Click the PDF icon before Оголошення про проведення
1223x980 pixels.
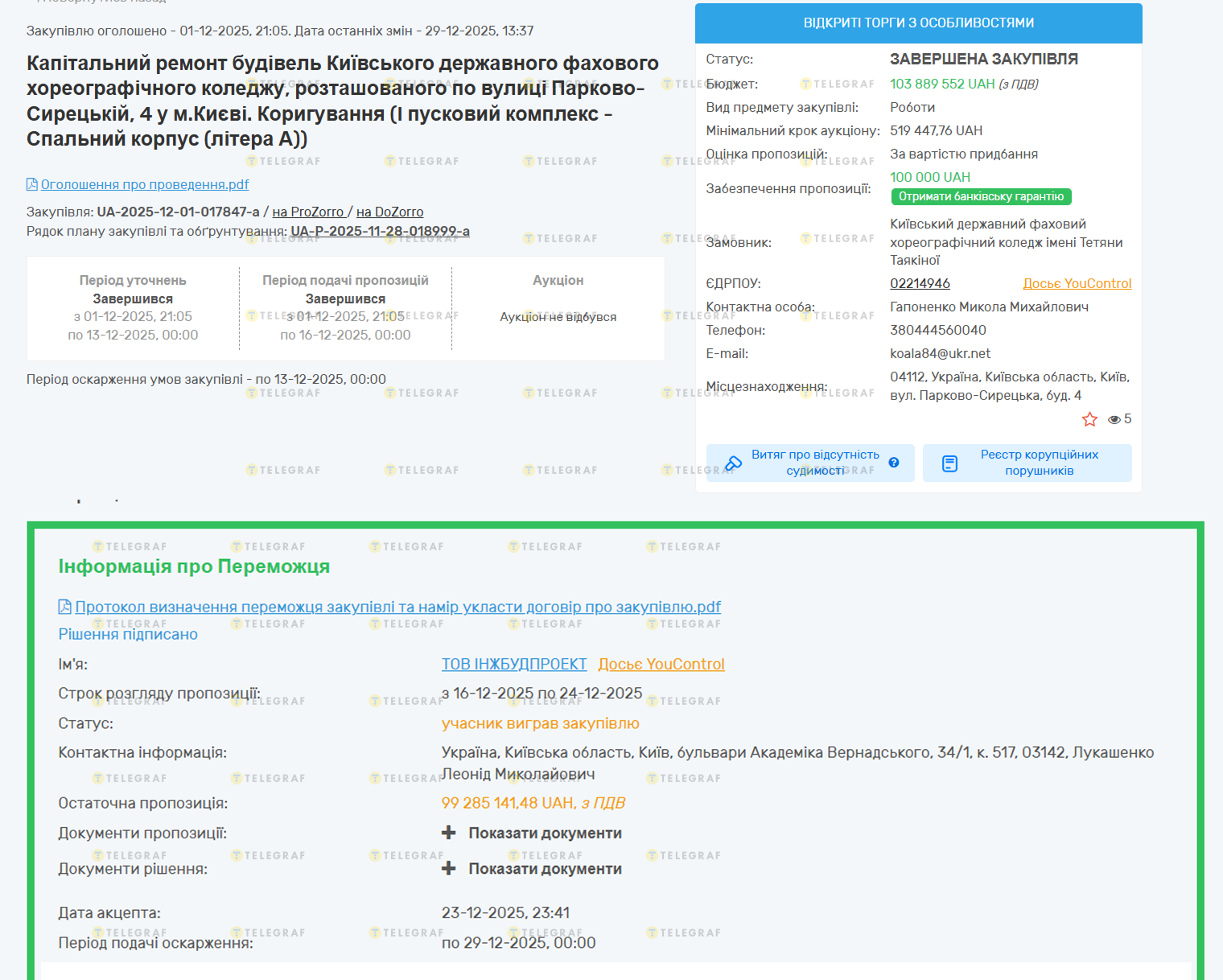coord(32,185)
